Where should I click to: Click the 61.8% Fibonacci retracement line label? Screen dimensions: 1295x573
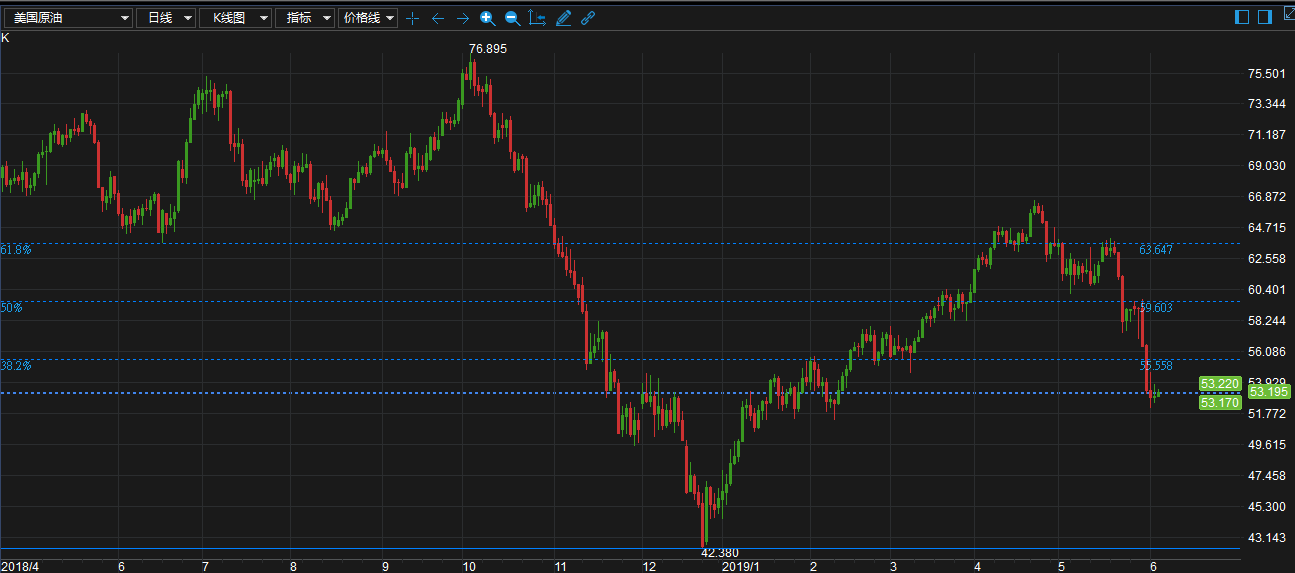pos(16,249)
